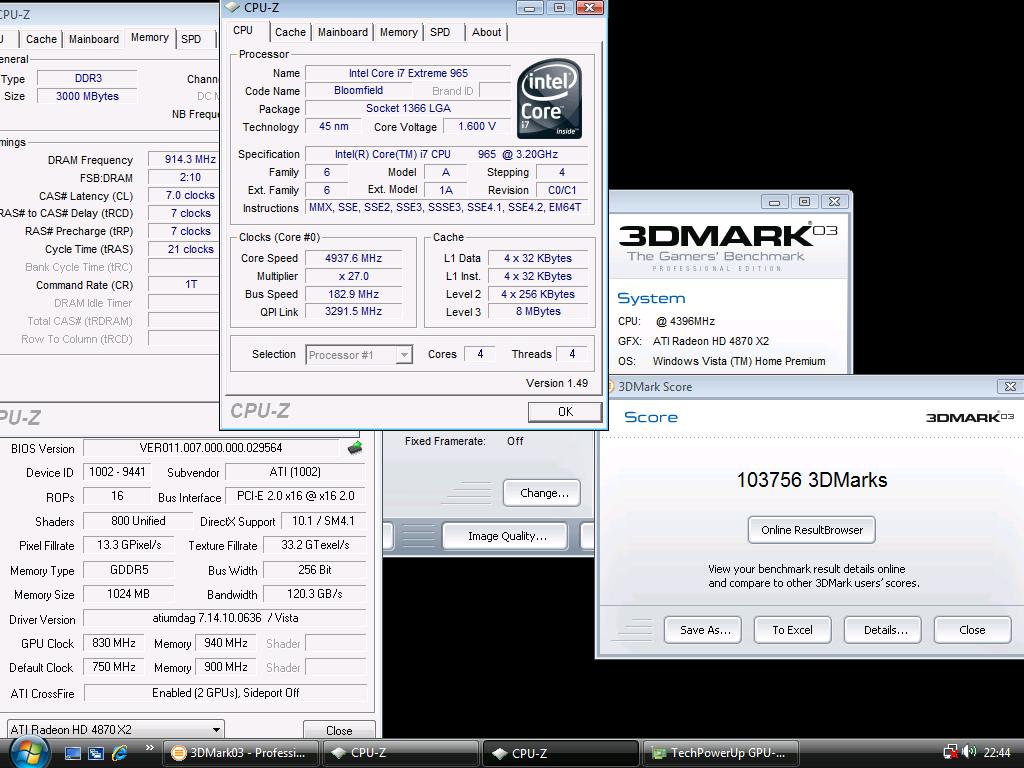Export results with To Excel button
Viewport: 1024px width, 768px height.
click(793, 630)
